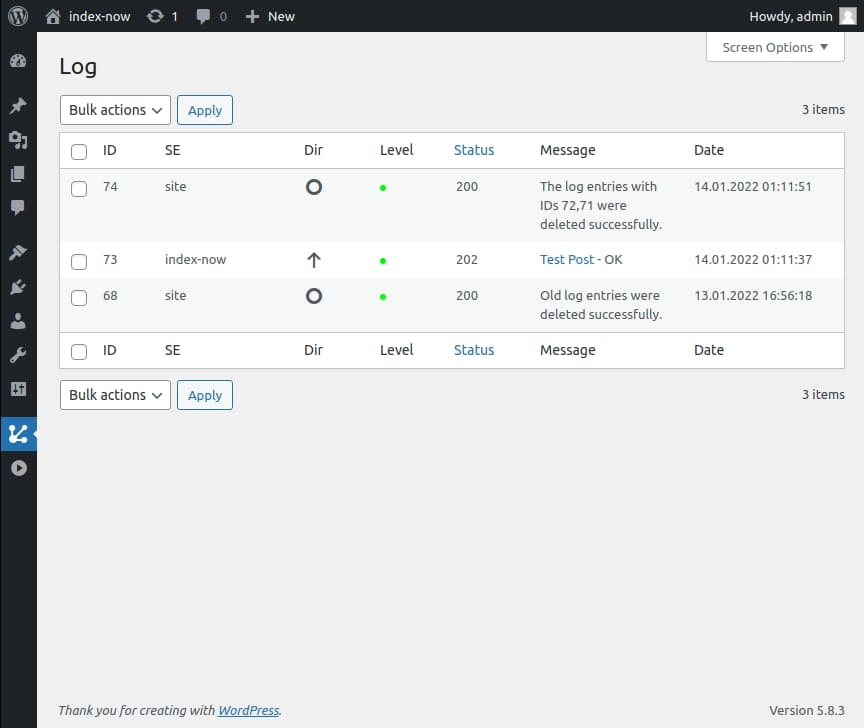Check the box for log entry 73

point(79,262)
